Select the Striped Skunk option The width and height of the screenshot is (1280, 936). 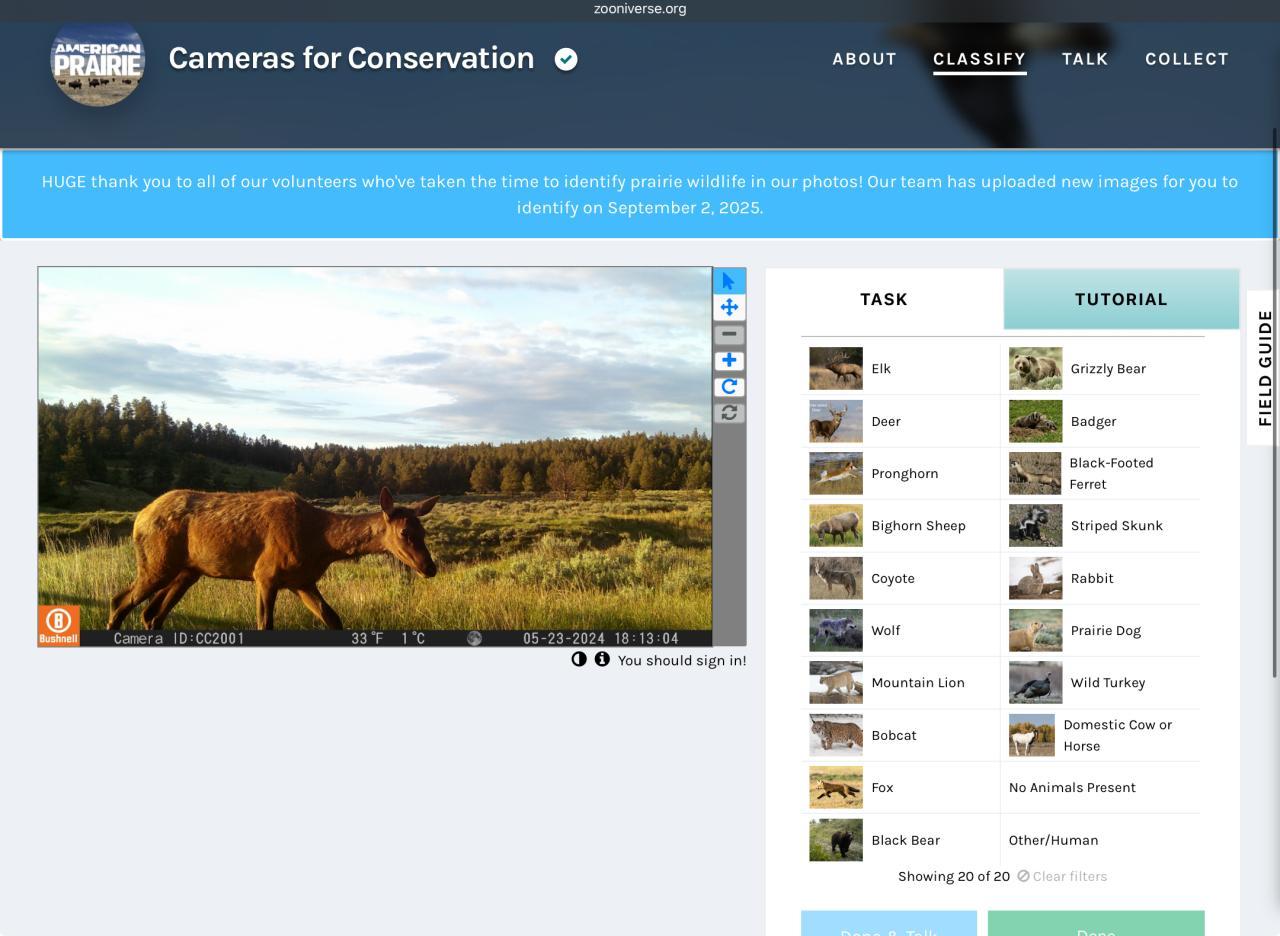pyautogui.click(x=1100, y=526)
